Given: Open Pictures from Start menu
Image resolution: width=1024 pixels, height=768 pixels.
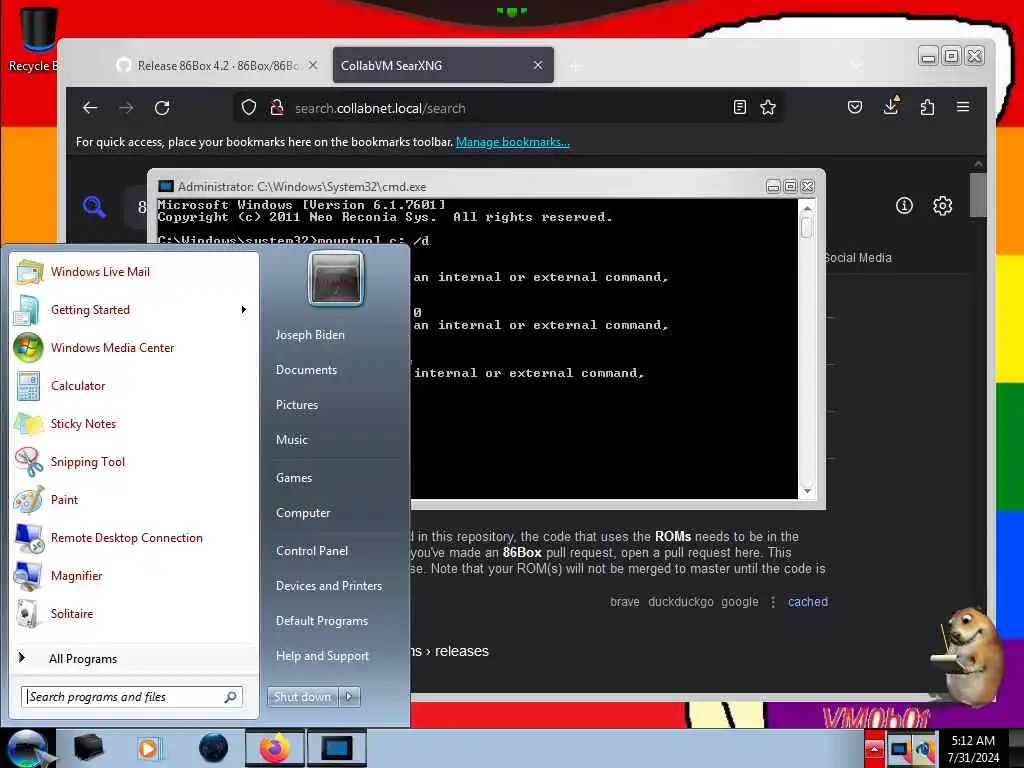Looking at the screenshot, I should [296, 405].
